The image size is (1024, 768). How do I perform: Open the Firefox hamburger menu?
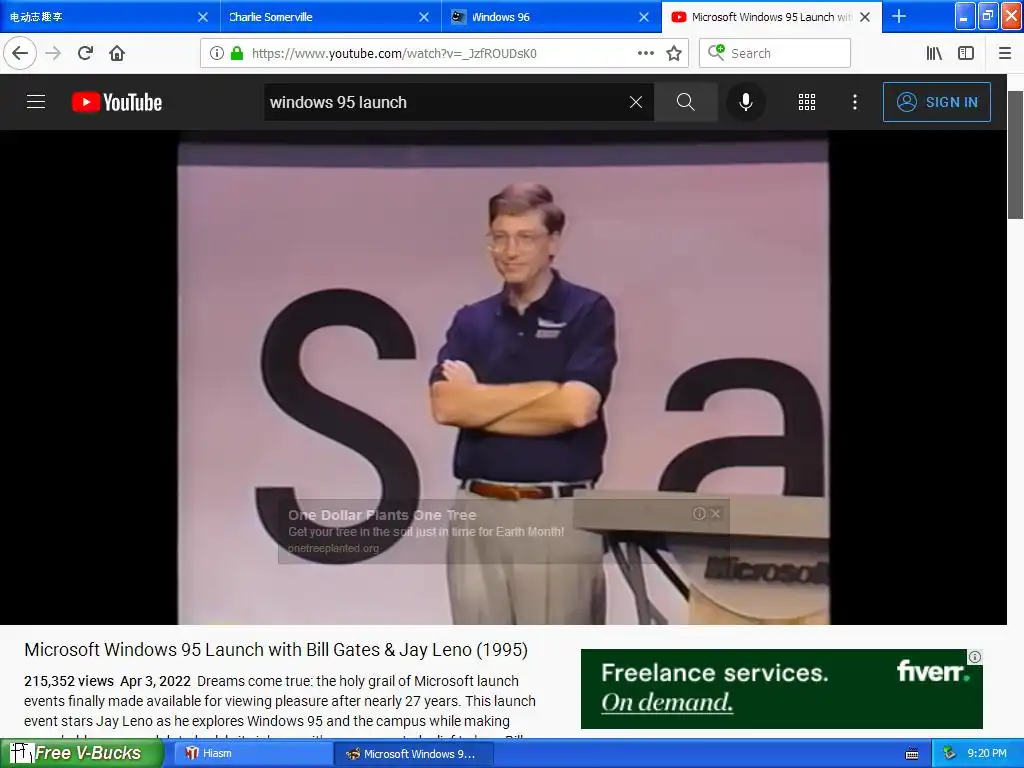[x=1005, y=53]
